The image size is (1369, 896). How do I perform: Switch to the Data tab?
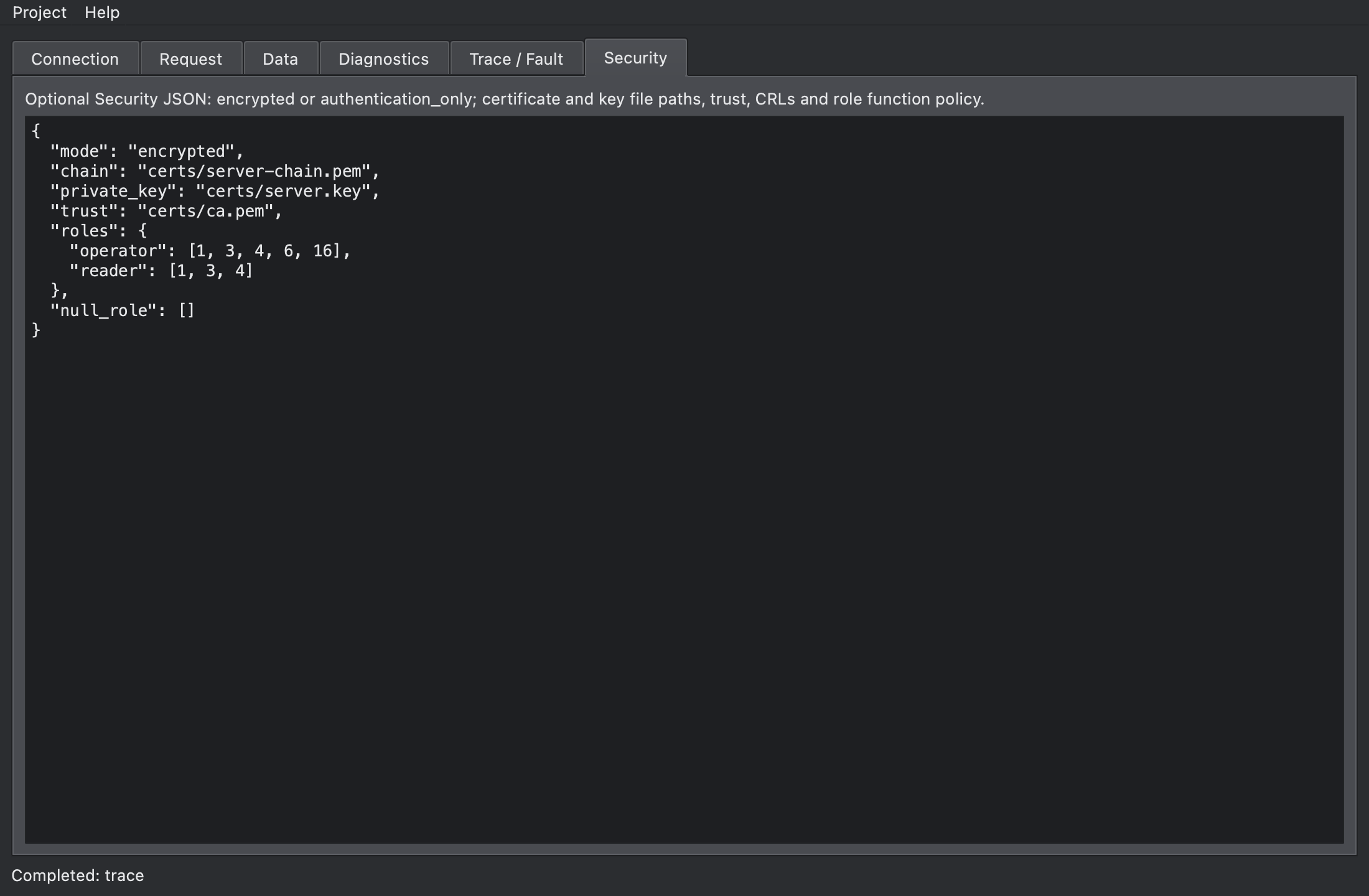pyautogui.click(x=281, y=59)
